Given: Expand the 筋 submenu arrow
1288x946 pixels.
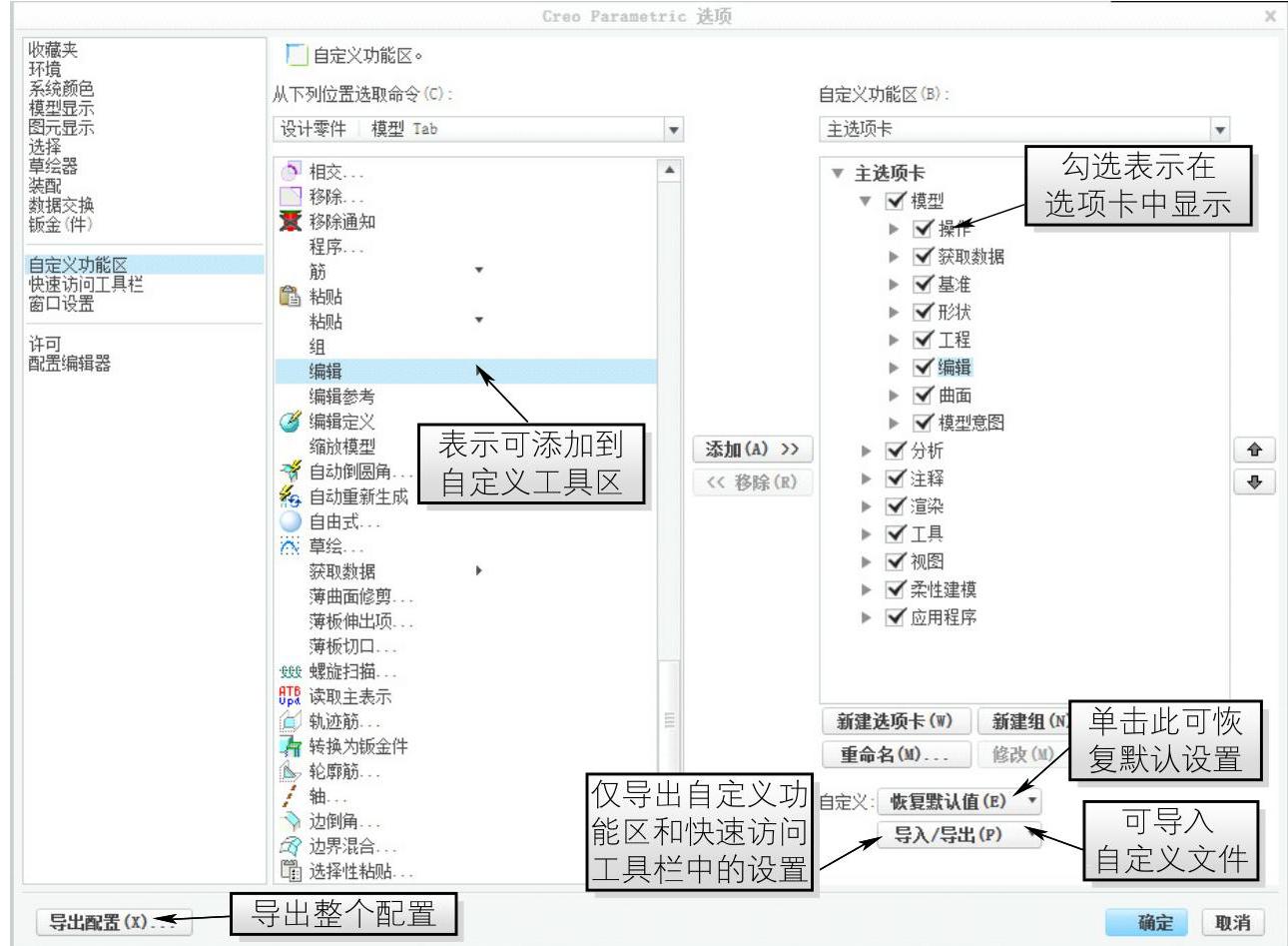Looking at the screenshot, I should point(478,271).
